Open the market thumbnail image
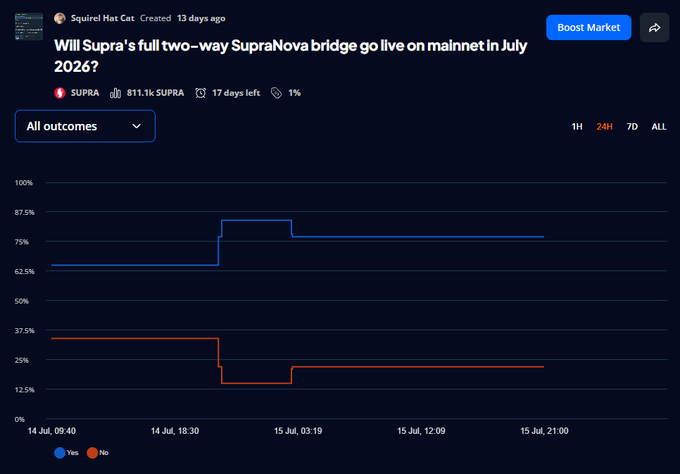 pyautogui.click(x=29, y=26)
